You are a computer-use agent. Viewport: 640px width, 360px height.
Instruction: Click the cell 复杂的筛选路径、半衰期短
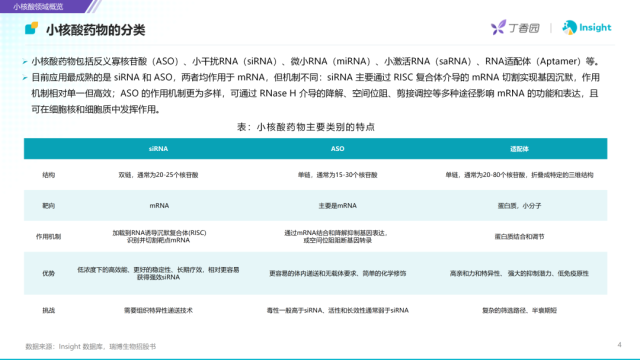[x=519, y=310]
